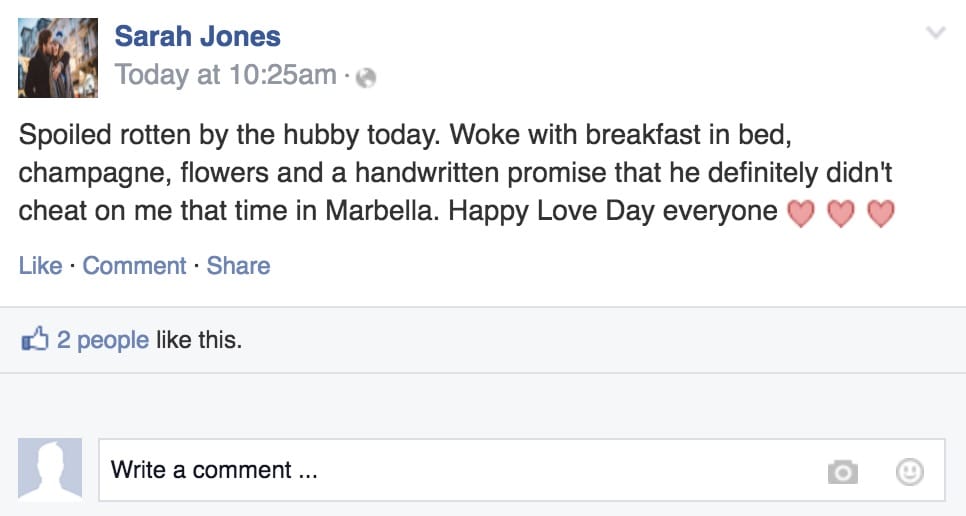Viewport: 966px width, 516px height.
Task: Click the globe public privacy icon
Action: (366, 78)
